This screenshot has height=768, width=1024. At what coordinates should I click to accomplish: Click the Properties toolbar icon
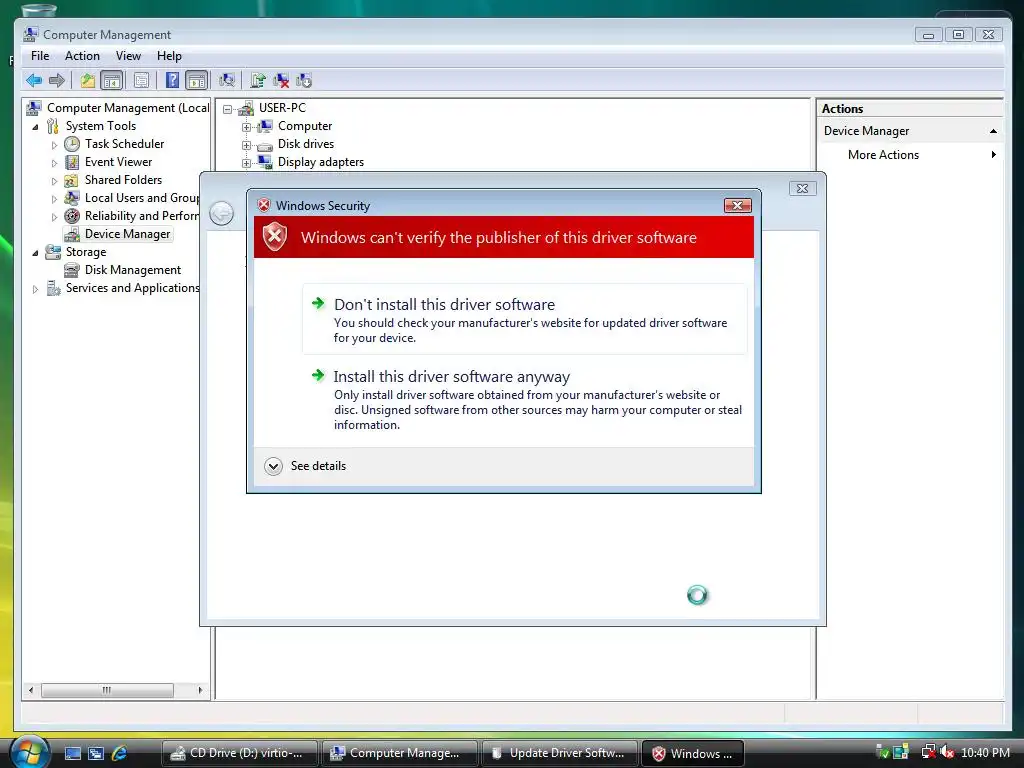pyautogui.click(x=141, y=80)
